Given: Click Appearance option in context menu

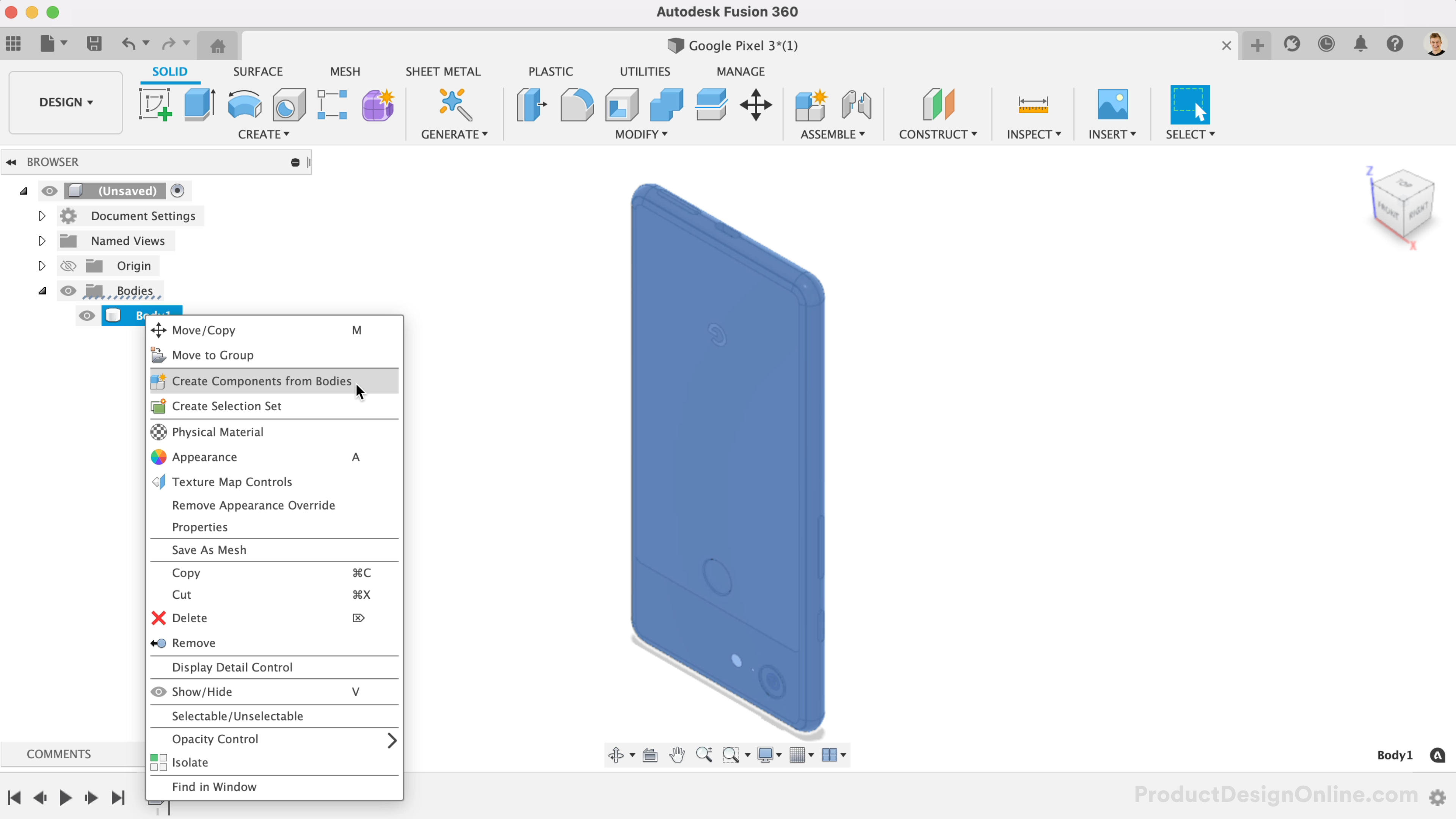Looking at the screenshot, I should (x=204, y=456).
